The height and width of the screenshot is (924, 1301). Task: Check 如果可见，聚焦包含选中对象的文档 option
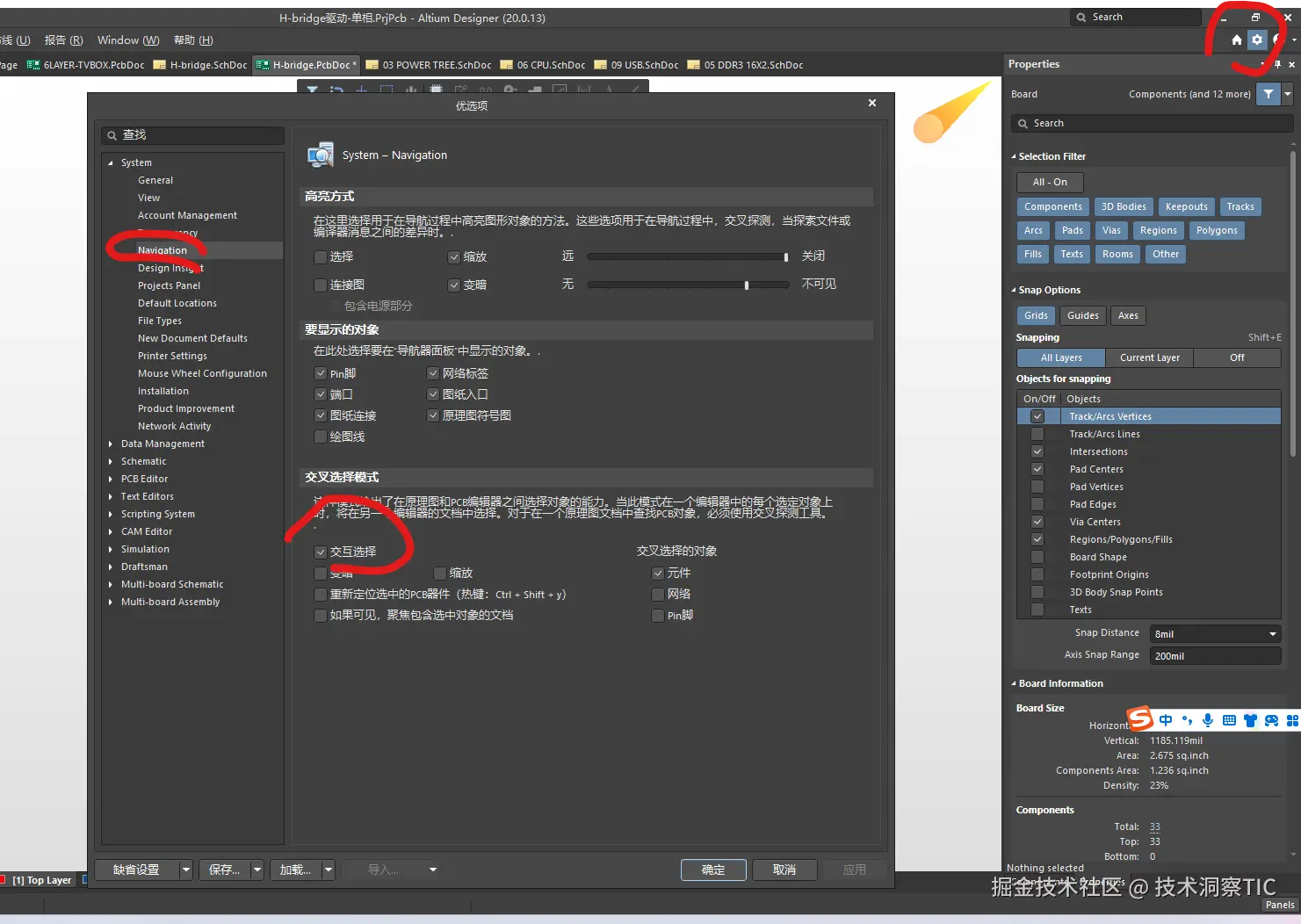click(x=321, y=616)
